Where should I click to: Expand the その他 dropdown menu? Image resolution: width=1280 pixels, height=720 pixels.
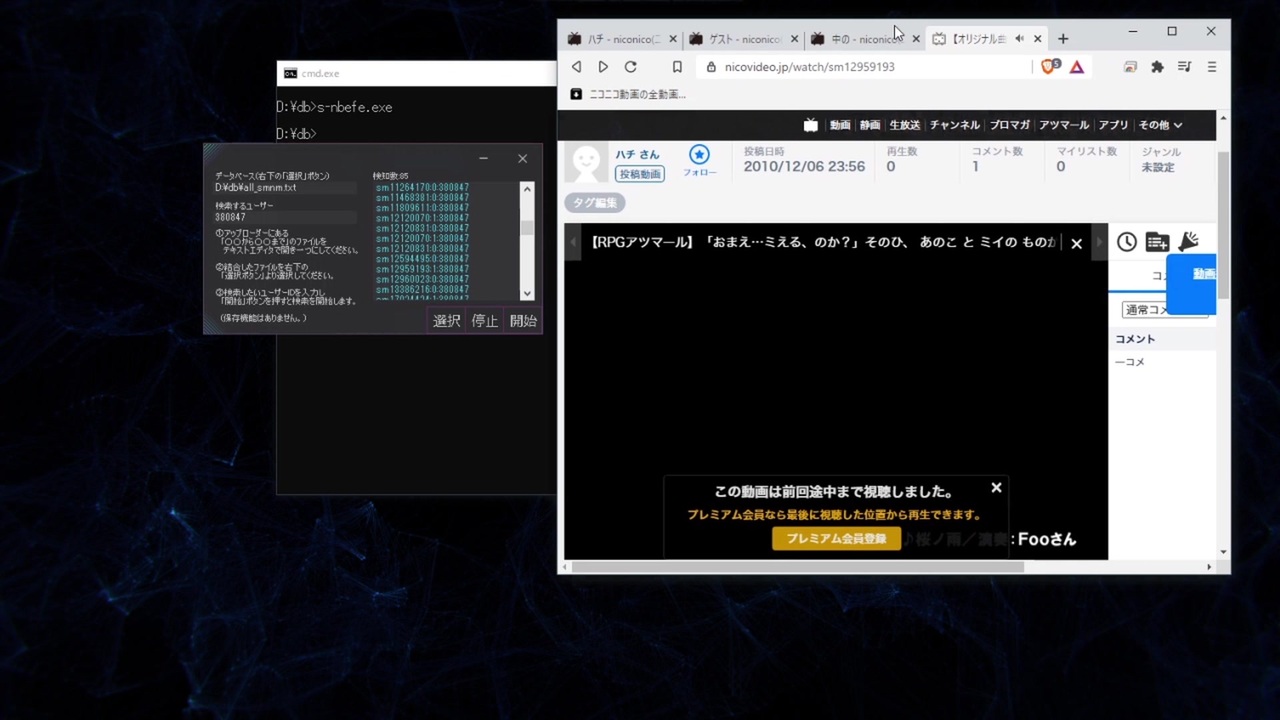pos(1160,125)
